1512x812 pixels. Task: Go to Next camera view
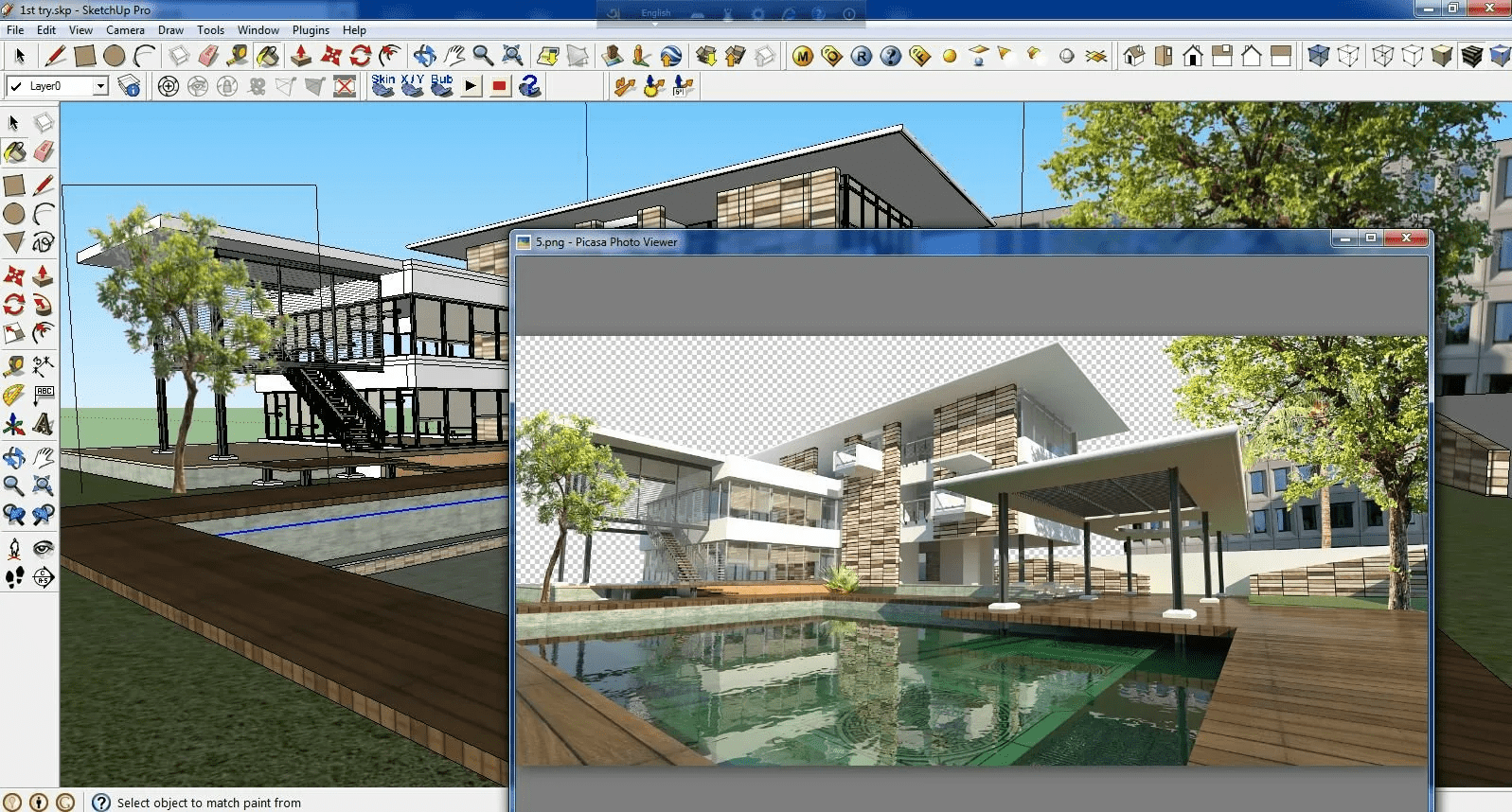click(x=44, y=515)
